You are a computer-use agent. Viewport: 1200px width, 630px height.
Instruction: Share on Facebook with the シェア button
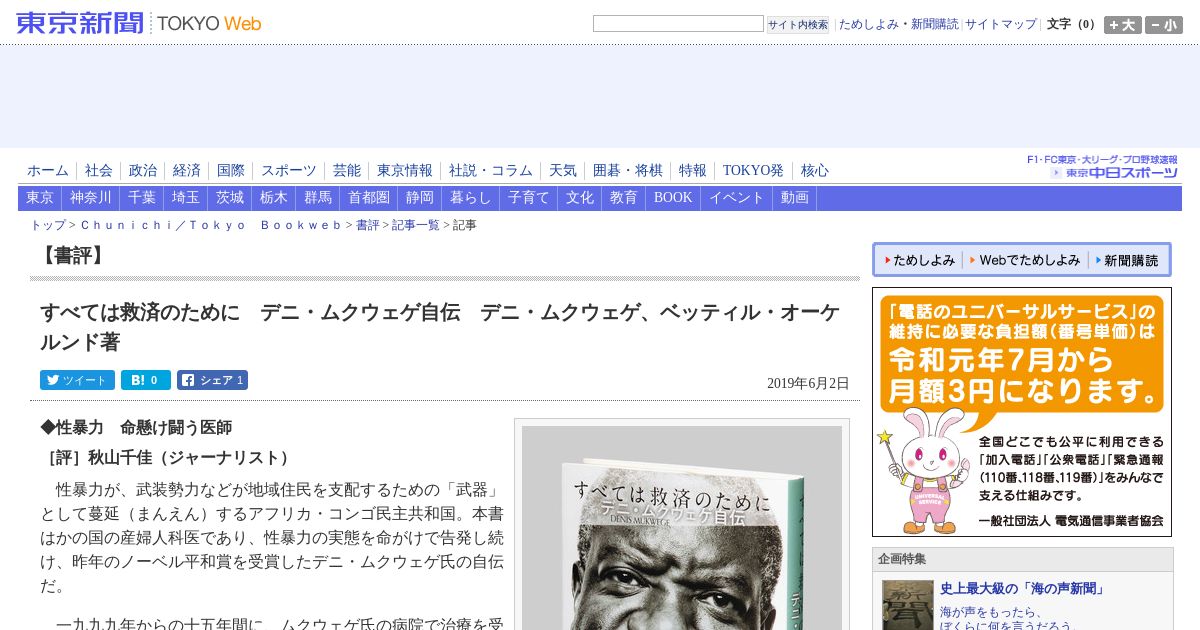coord(212,380)
